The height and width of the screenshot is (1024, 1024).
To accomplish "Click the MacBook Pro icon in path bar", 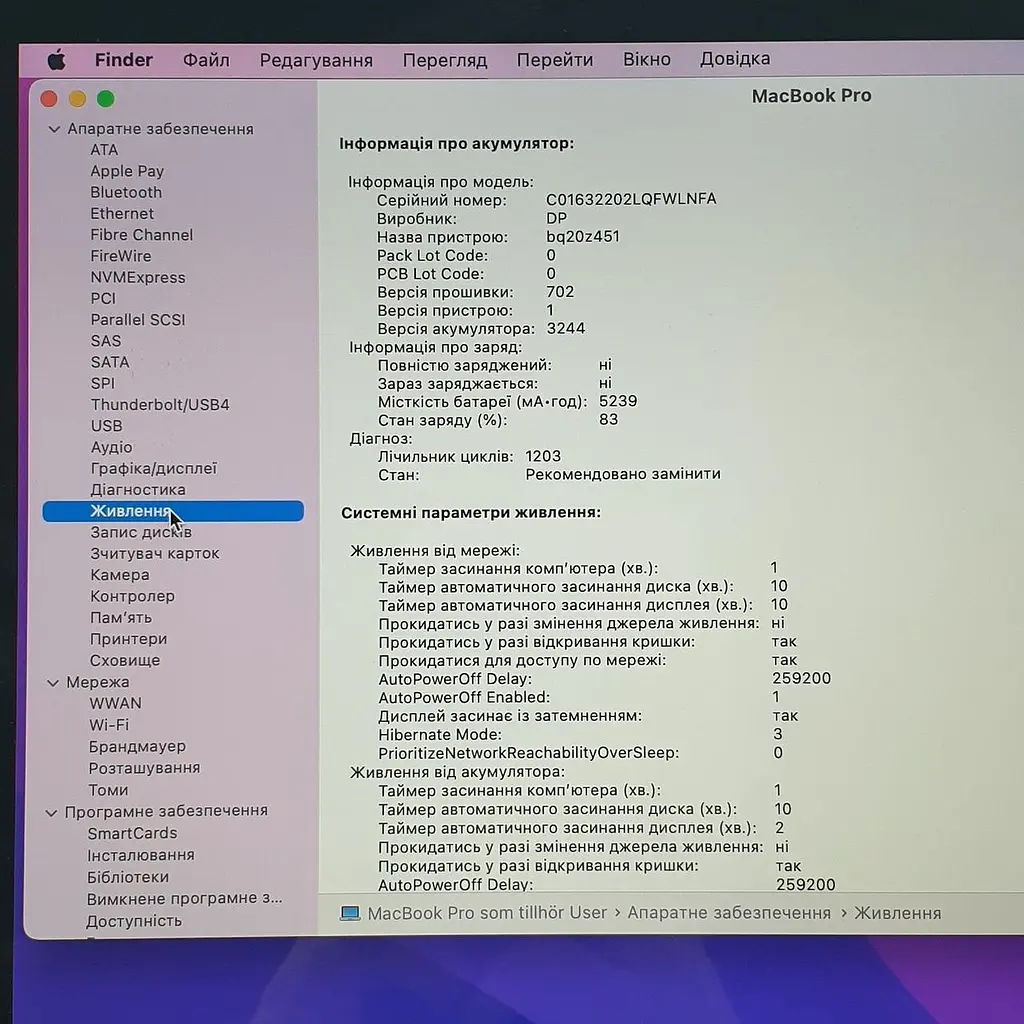I will (x=350, y=912).
